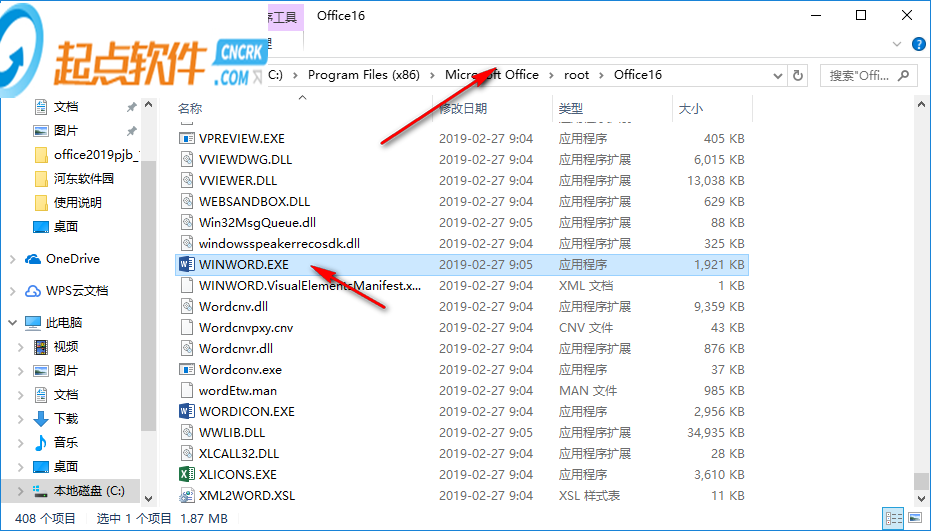Click the office2019pjb folder icon

[41, 155]
